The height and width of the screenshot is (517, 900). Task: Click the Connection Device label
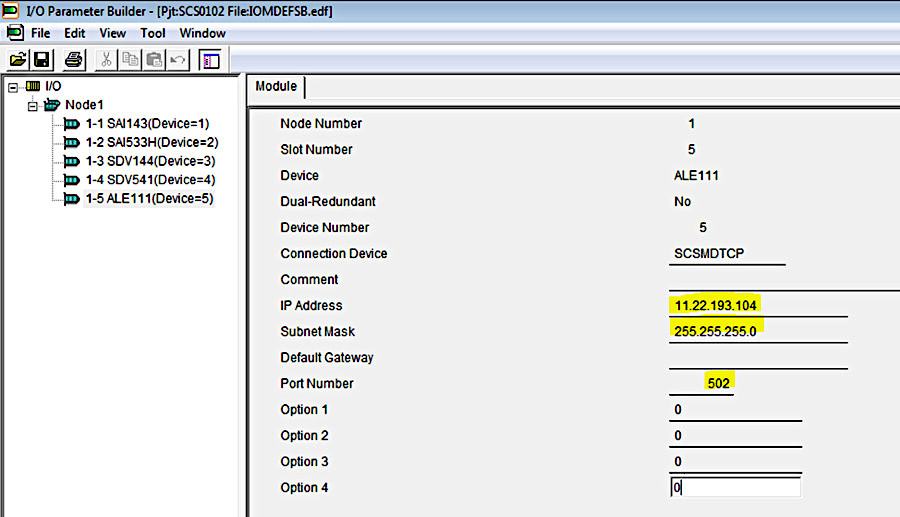pos(333,254)
